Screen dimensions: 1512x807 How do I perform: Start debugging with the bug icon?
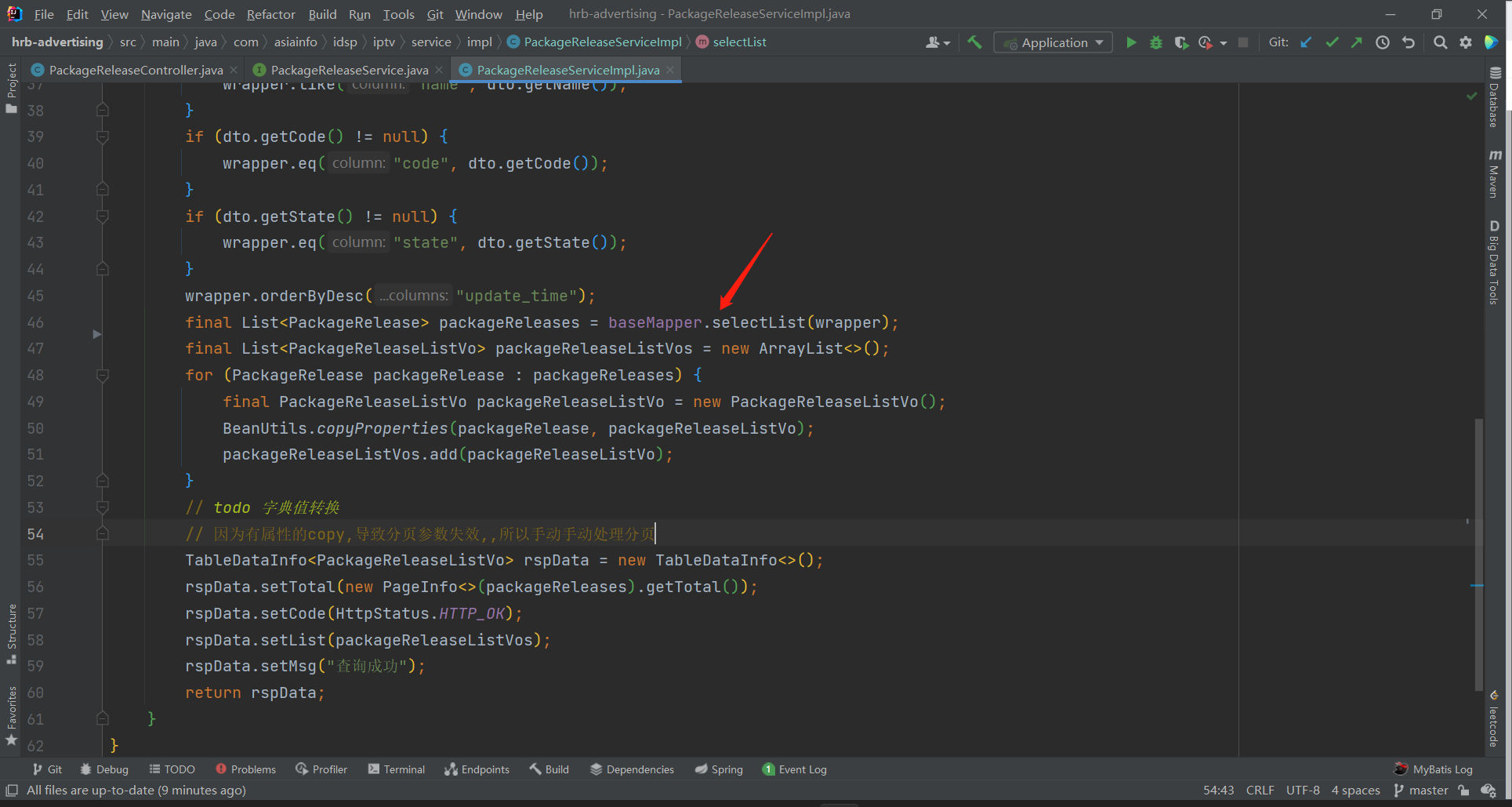click(1156, 42)
